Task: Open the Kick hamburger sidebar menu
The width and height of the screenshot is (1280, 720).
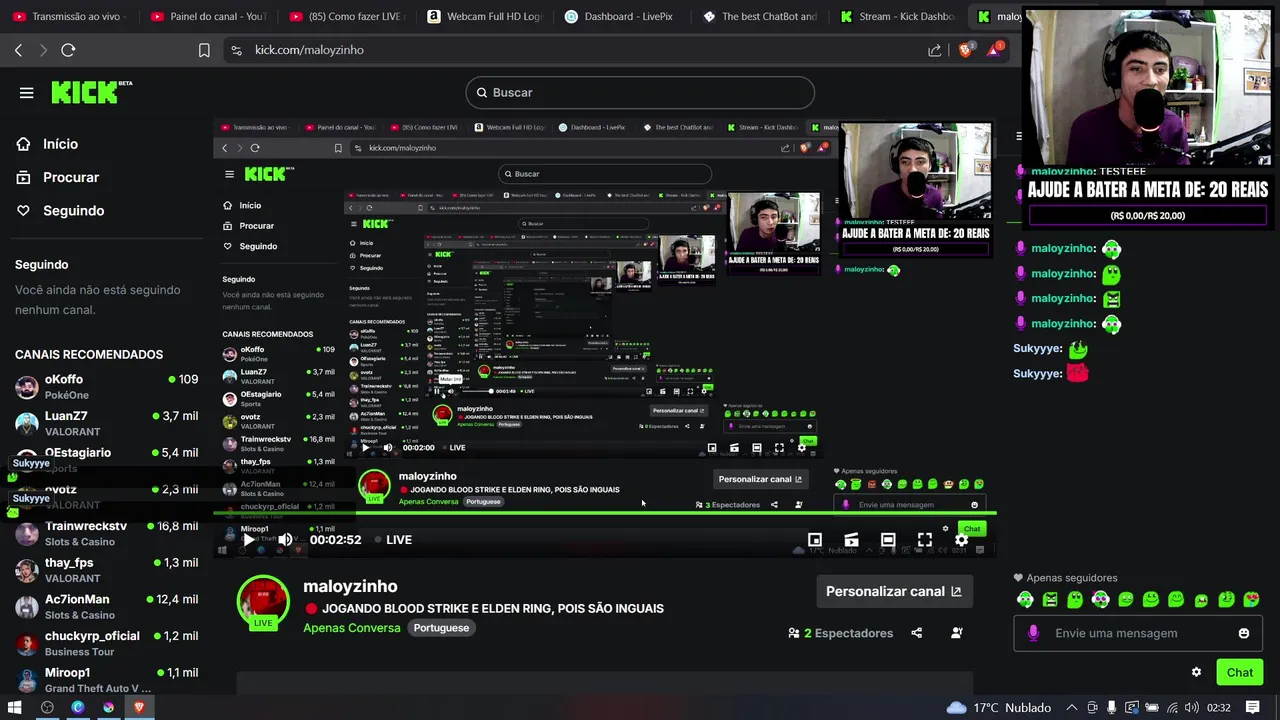Action: click(26, 93)
